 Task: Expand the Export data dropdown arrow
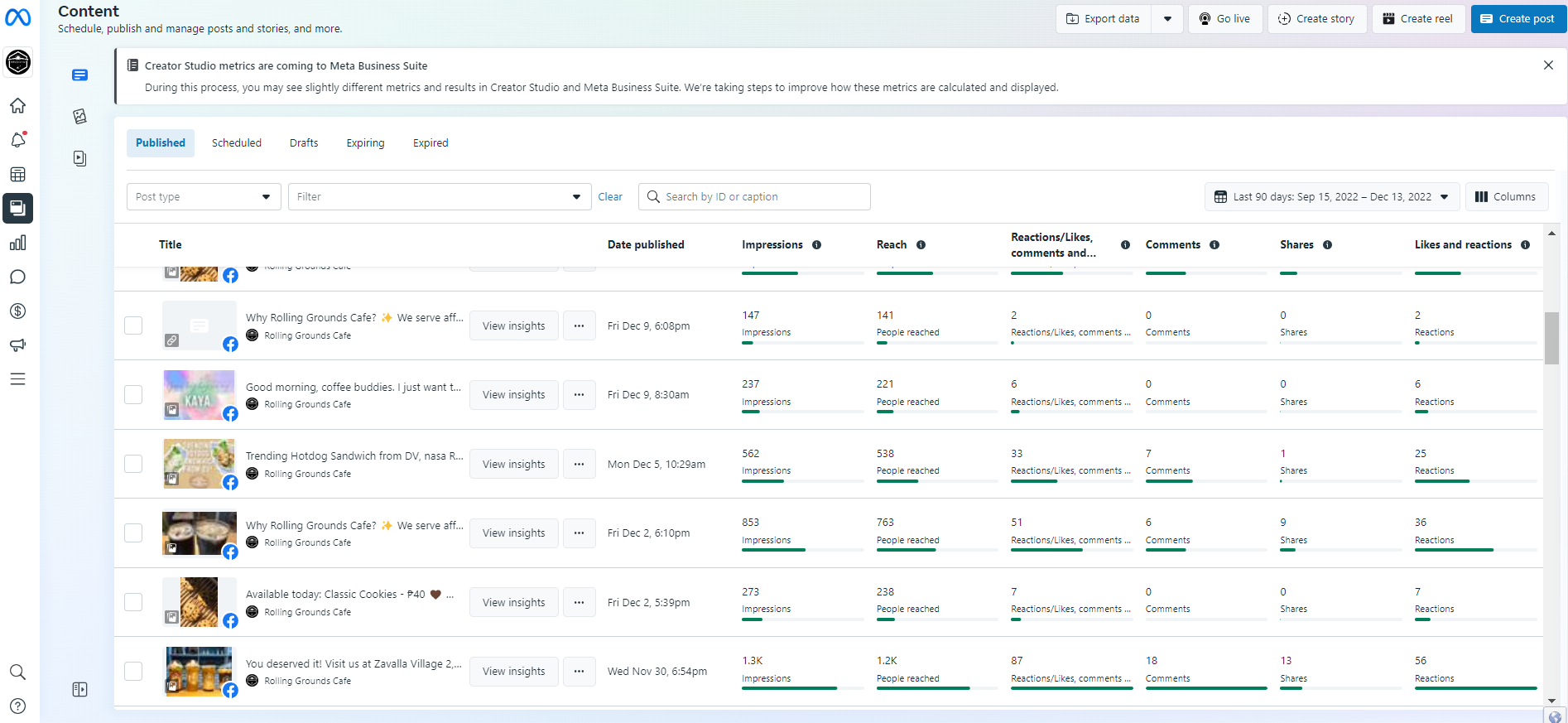(x=1167, y=19)
